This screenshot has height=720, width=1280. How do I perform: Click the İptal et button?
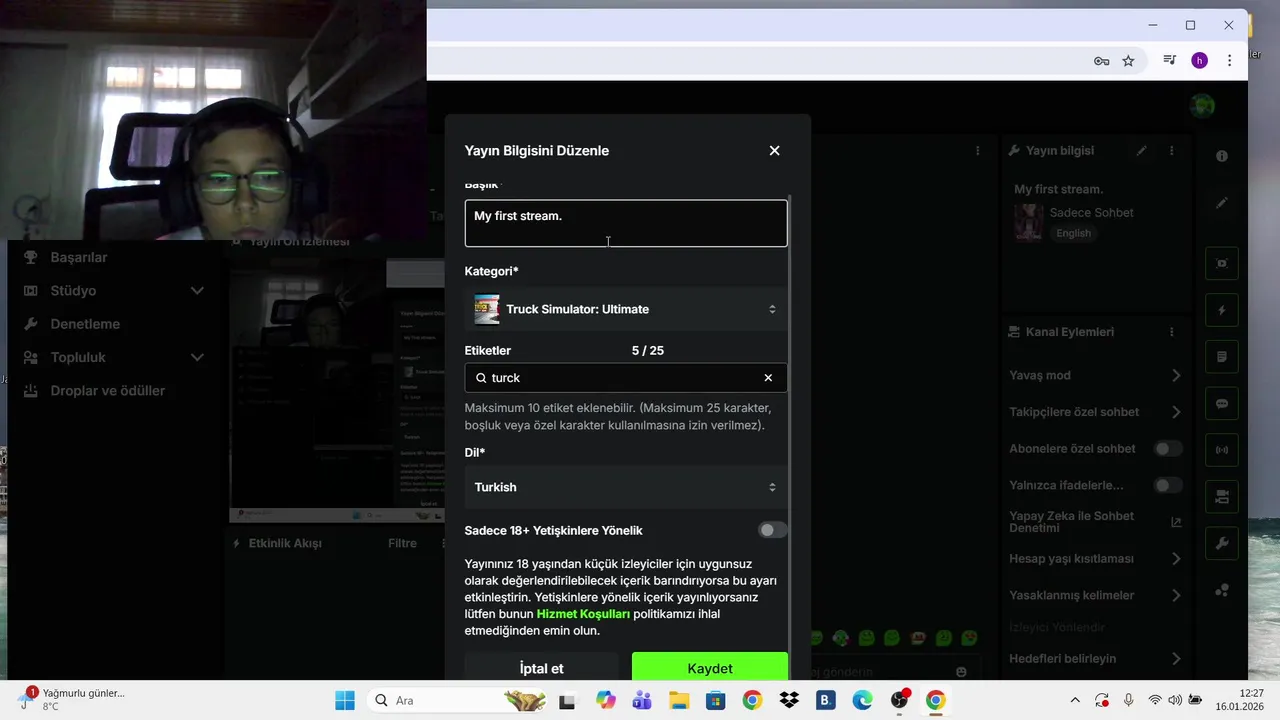(x=541, y=668)
